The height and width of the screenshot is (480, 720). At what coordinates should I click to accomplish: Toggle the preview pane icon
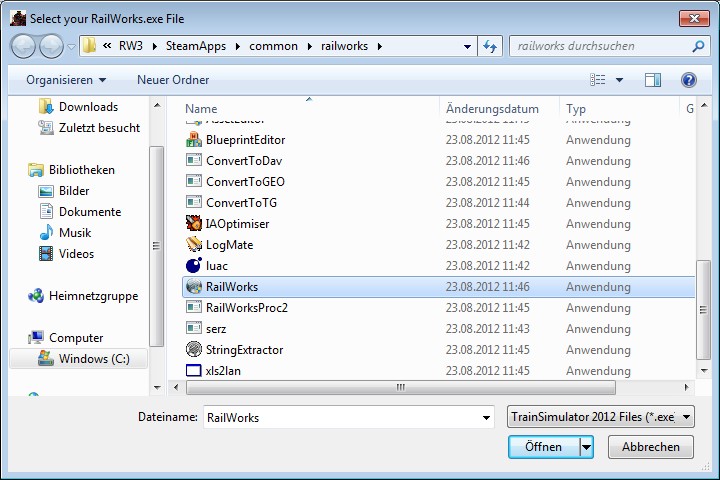652,80
